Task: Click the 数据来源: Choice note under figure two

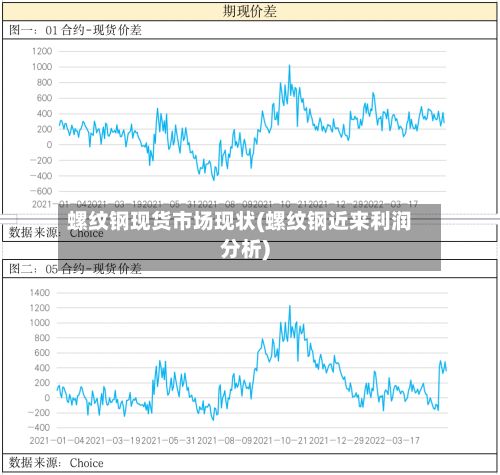Action: [56, 463]
